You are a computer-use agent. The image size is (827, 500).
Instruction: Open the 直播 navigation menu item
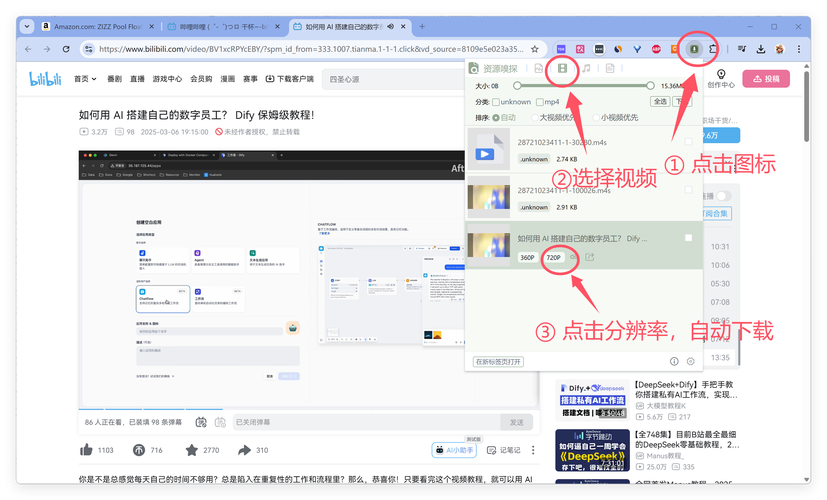(139, 79)
